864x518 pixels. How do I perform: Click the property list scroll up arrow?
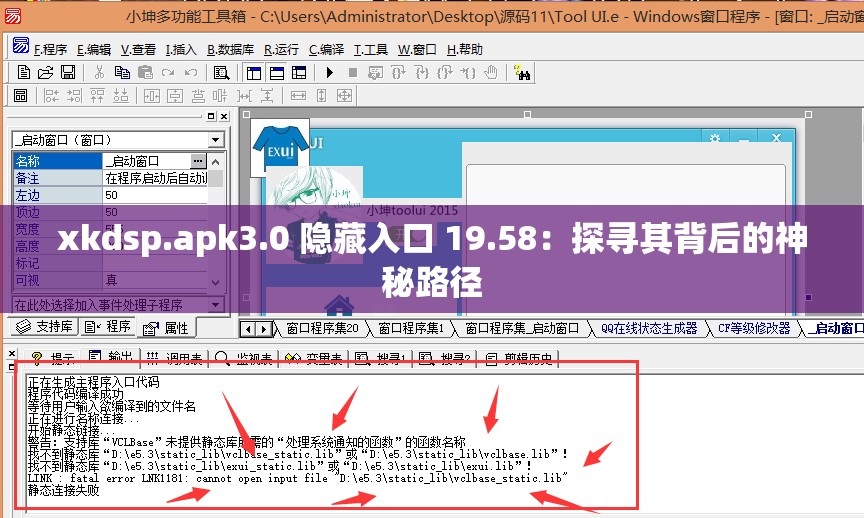pos(216,162)
